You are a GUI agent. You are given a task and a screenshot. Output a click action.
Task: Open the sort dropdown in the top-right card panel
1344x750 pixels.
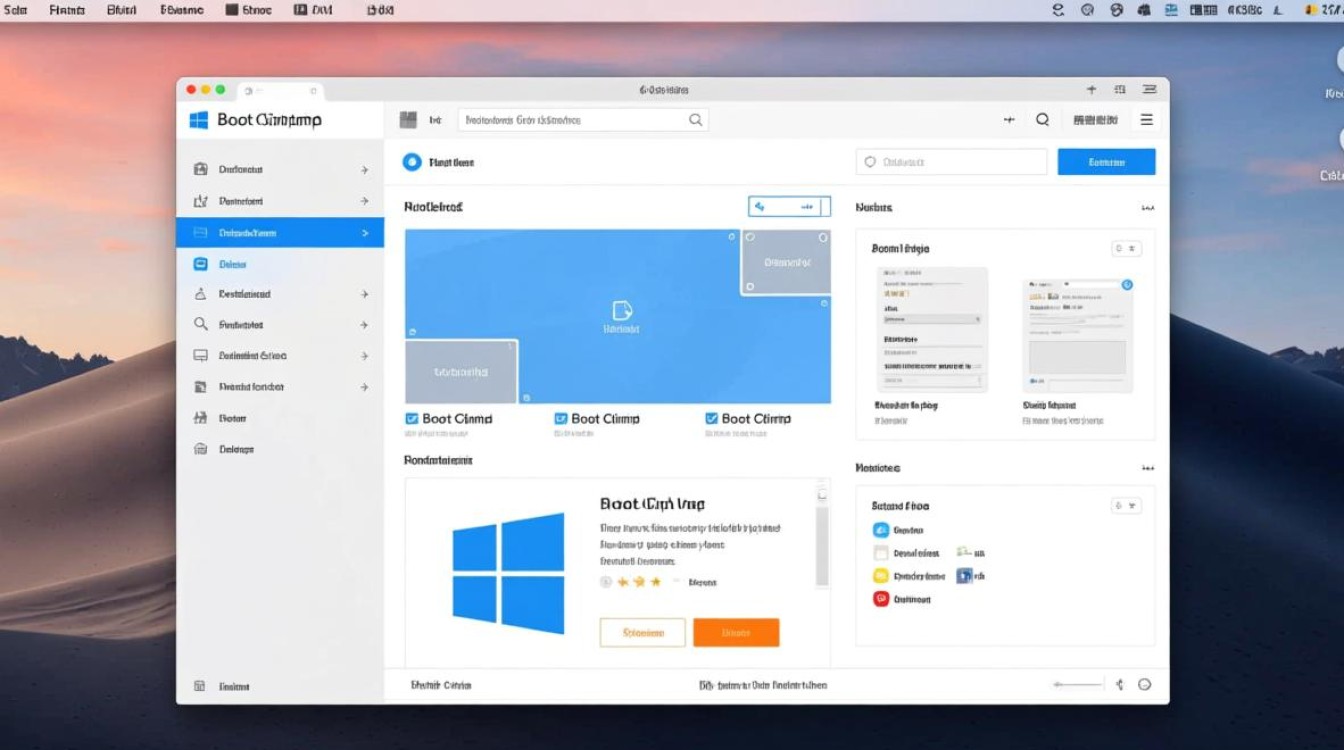click(1126, 247)
